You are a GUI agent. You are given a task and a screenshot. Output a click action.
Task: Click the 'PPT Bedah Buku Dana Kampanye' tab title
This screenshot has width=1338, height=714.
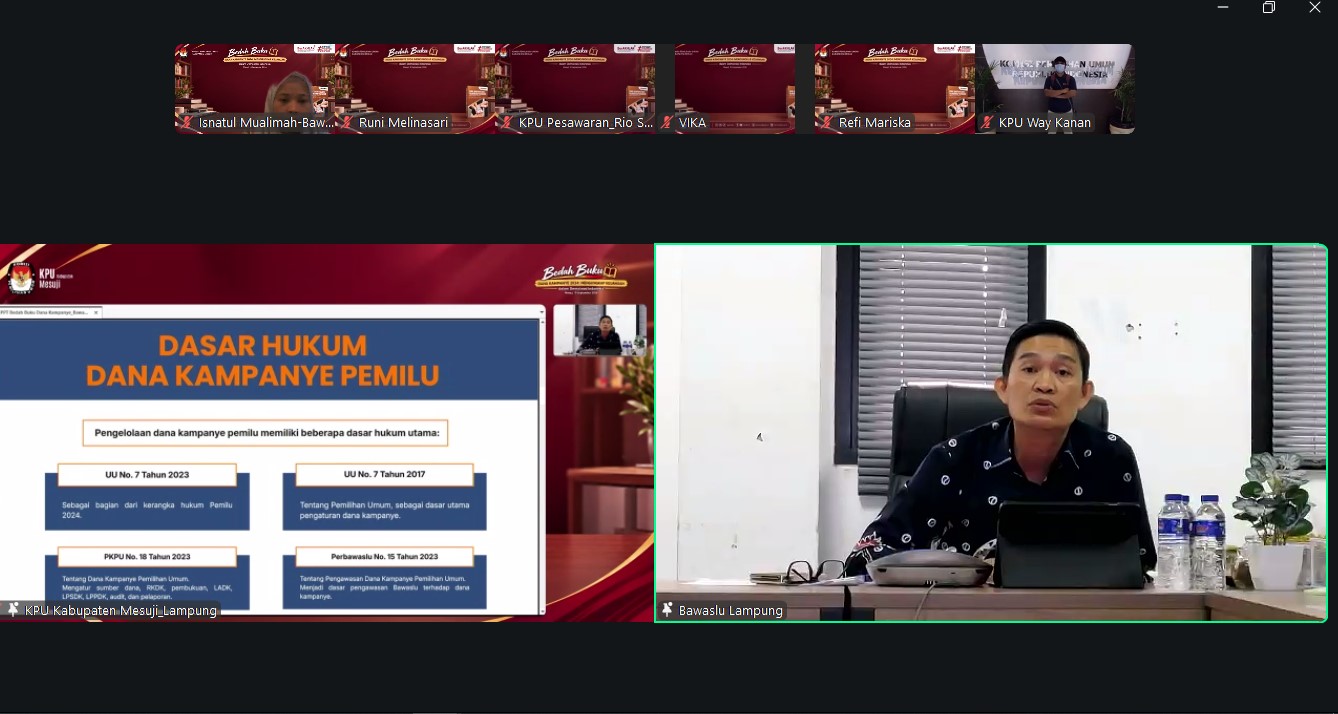[44, 313]
